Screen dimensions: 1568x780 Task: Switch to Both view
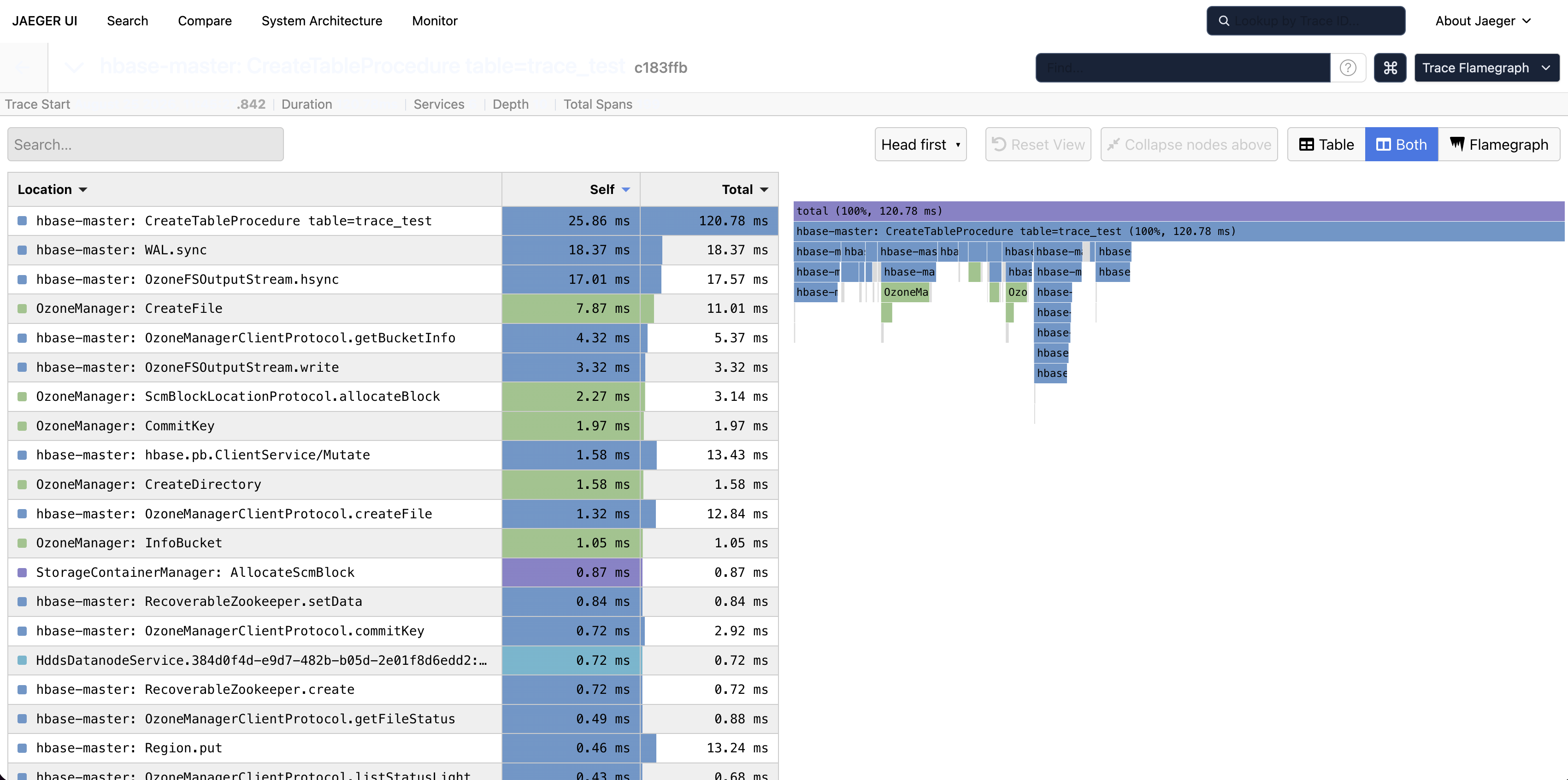[x=1401, y=144]
